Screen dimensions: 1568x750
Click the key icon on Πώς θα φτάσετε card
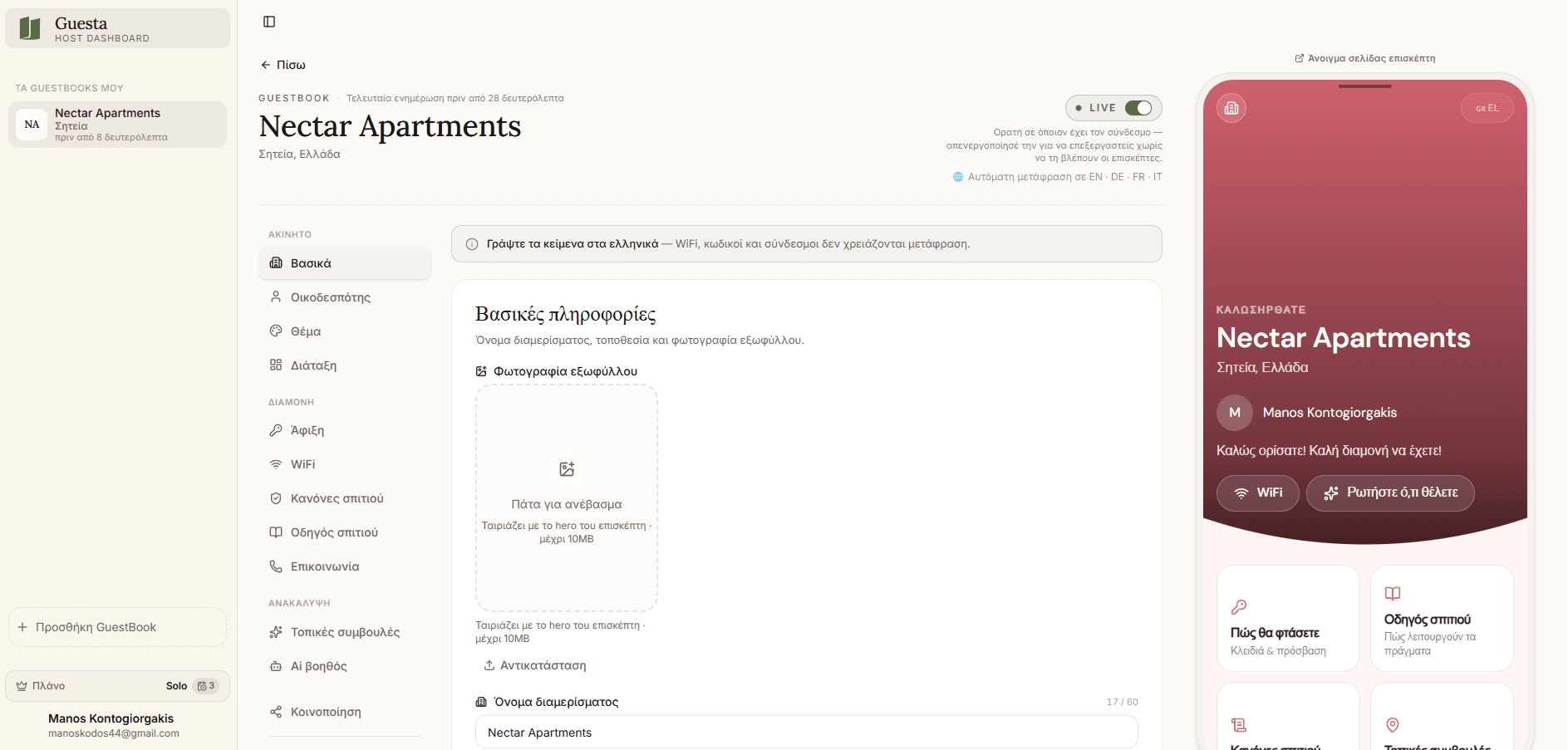click(x=1239, y=607)
